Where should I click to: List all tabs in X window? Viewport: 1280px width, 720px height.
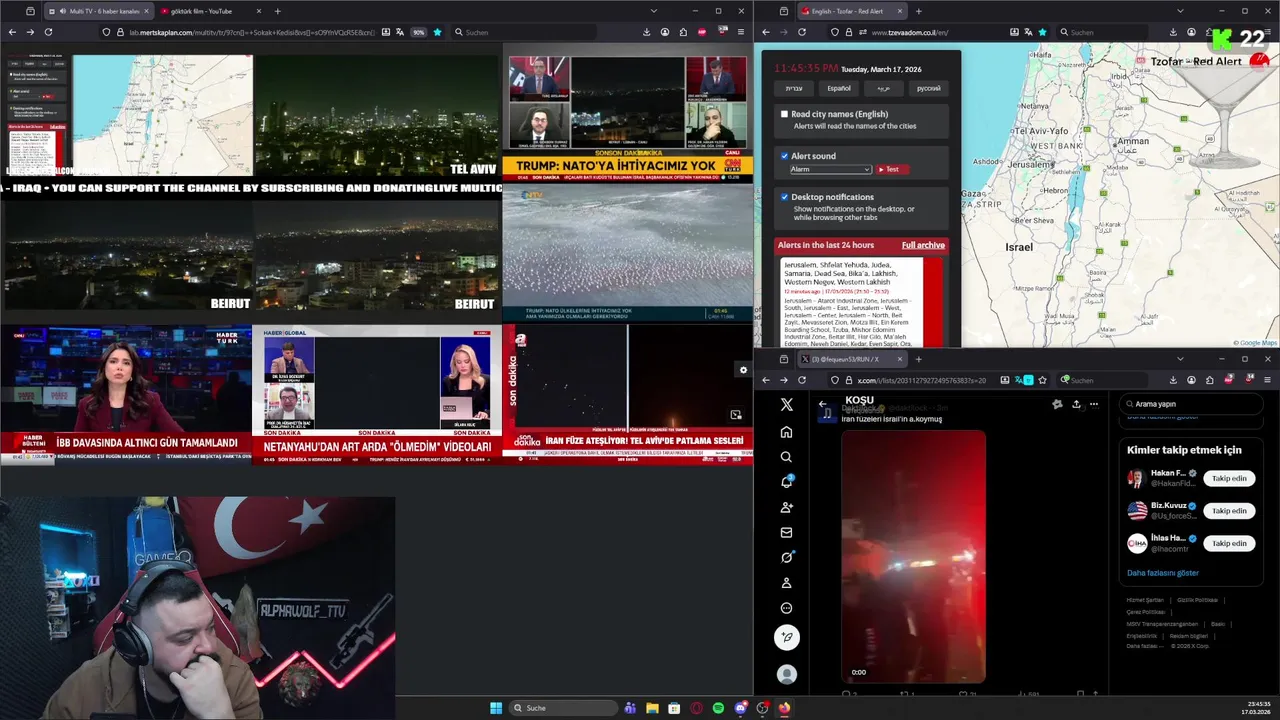1180,359
